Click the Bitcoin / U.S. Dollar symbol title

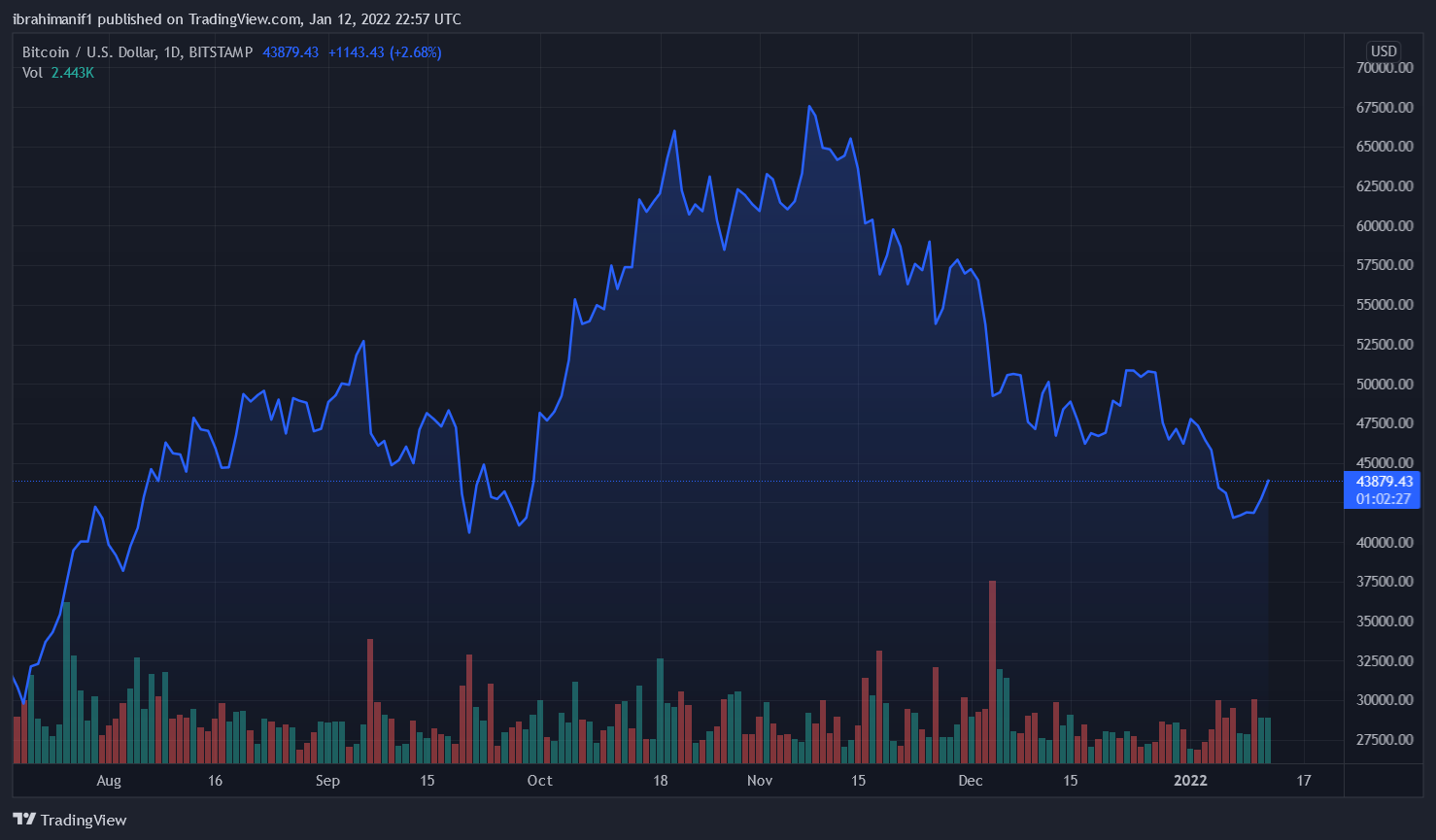click(x=137, y=52)
